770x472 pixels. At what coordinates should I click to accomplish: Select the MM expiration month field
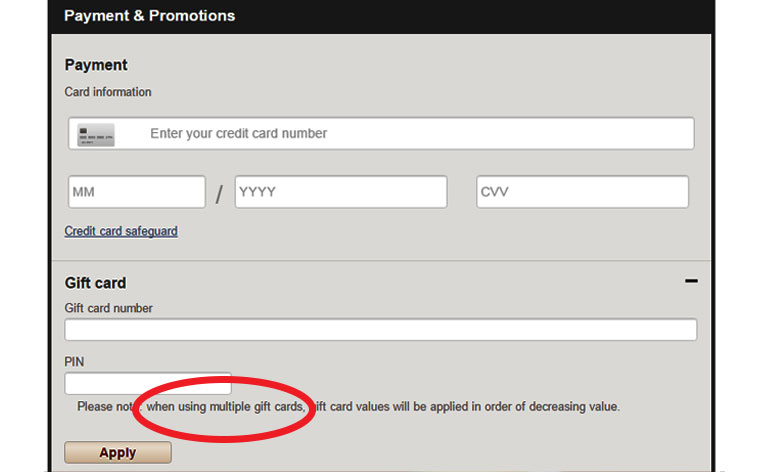point(137,192)
